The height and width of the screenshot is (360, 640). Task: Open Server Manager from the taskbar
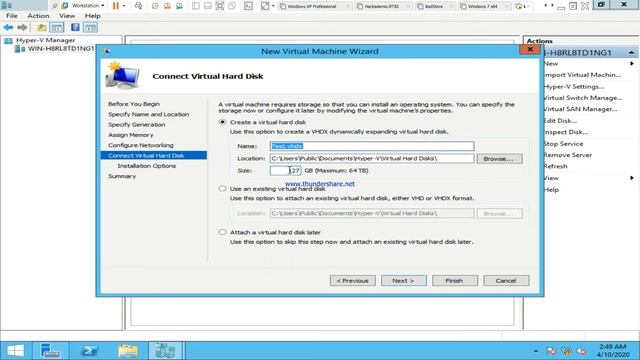click(x=50, y=351)
